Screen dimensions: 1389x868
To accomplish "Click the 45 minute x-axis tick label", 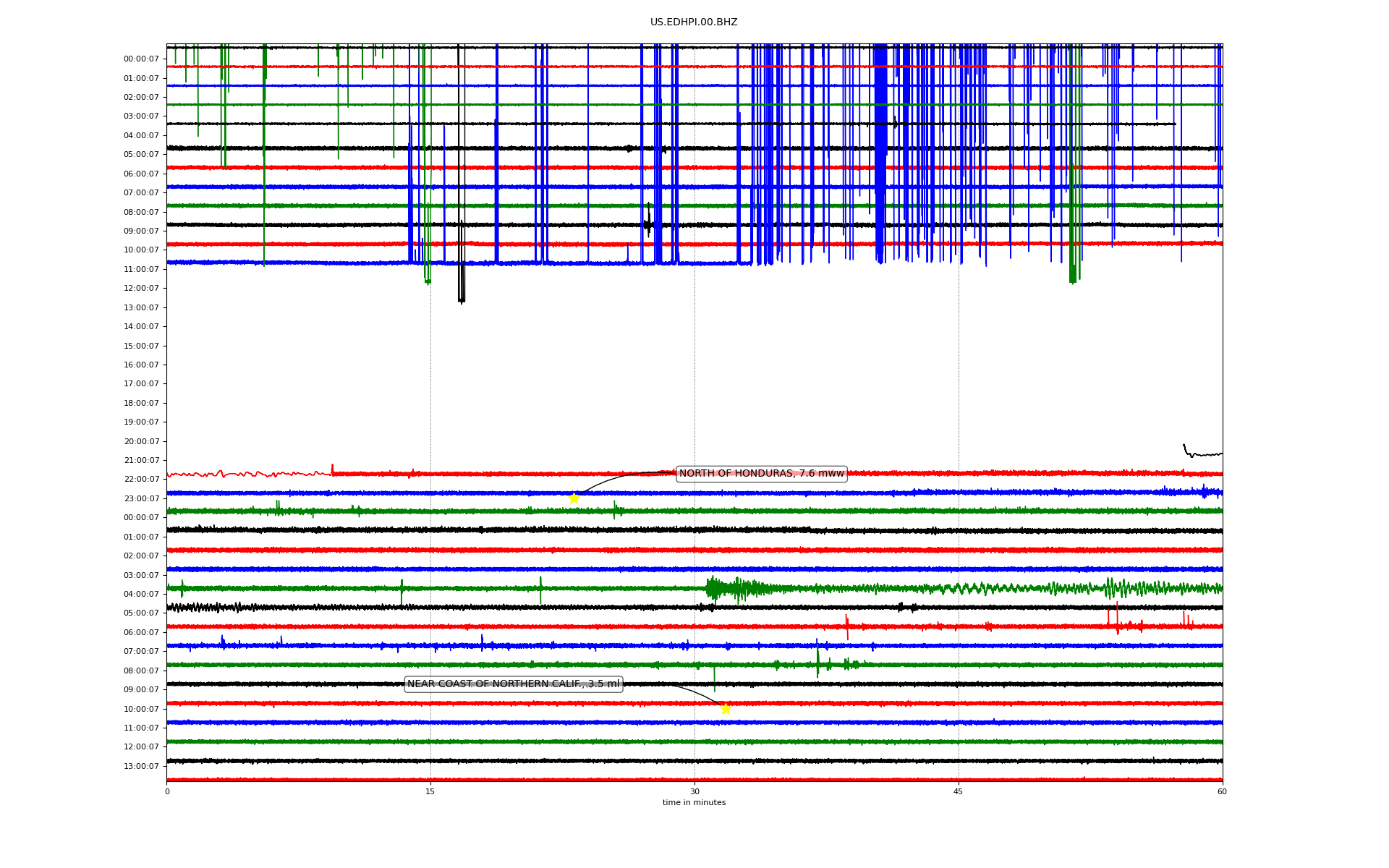I will [959, 791].
